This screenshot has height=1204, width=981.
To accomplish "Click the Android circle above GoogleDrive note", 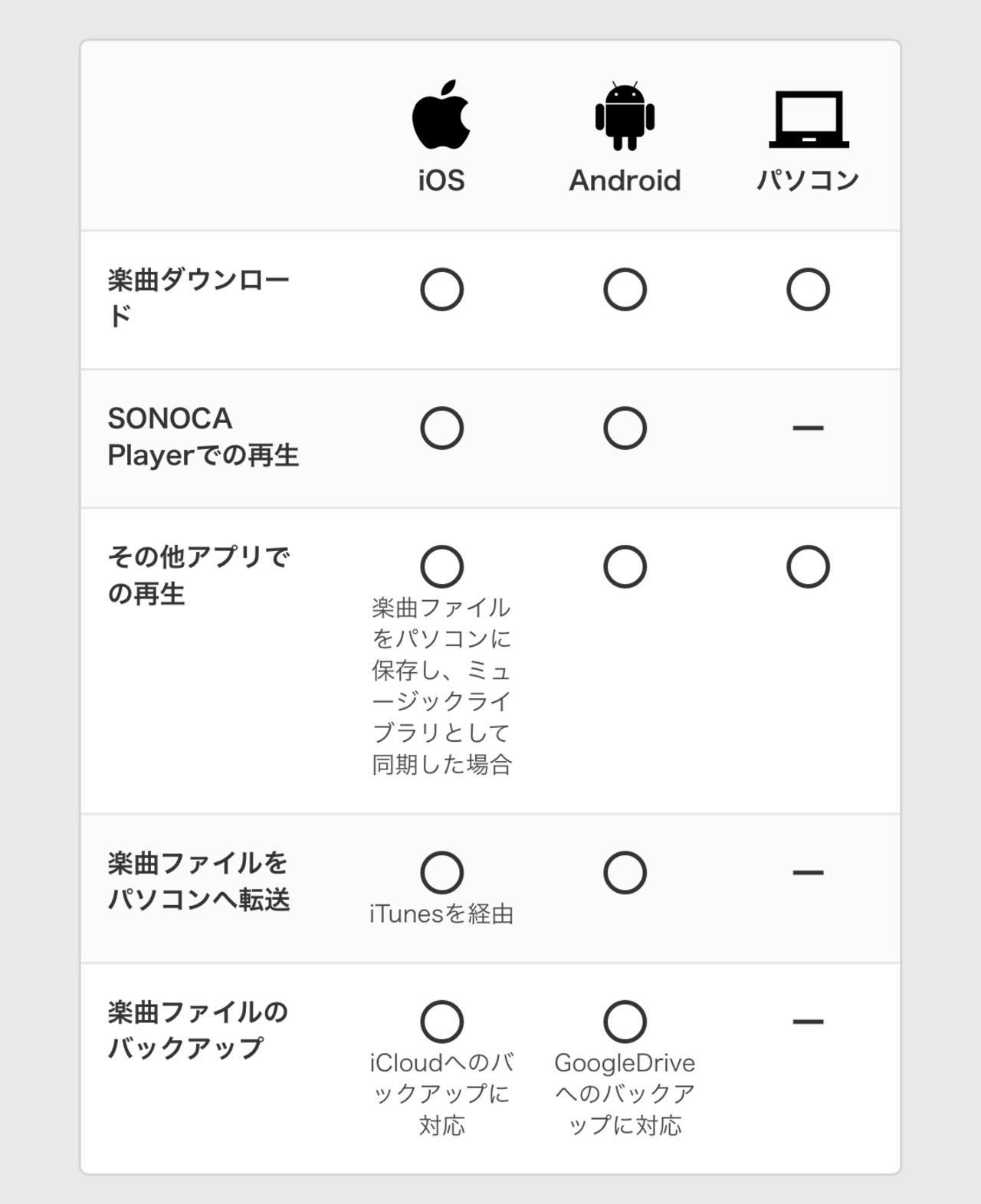I will click(x=625, y=1022).
